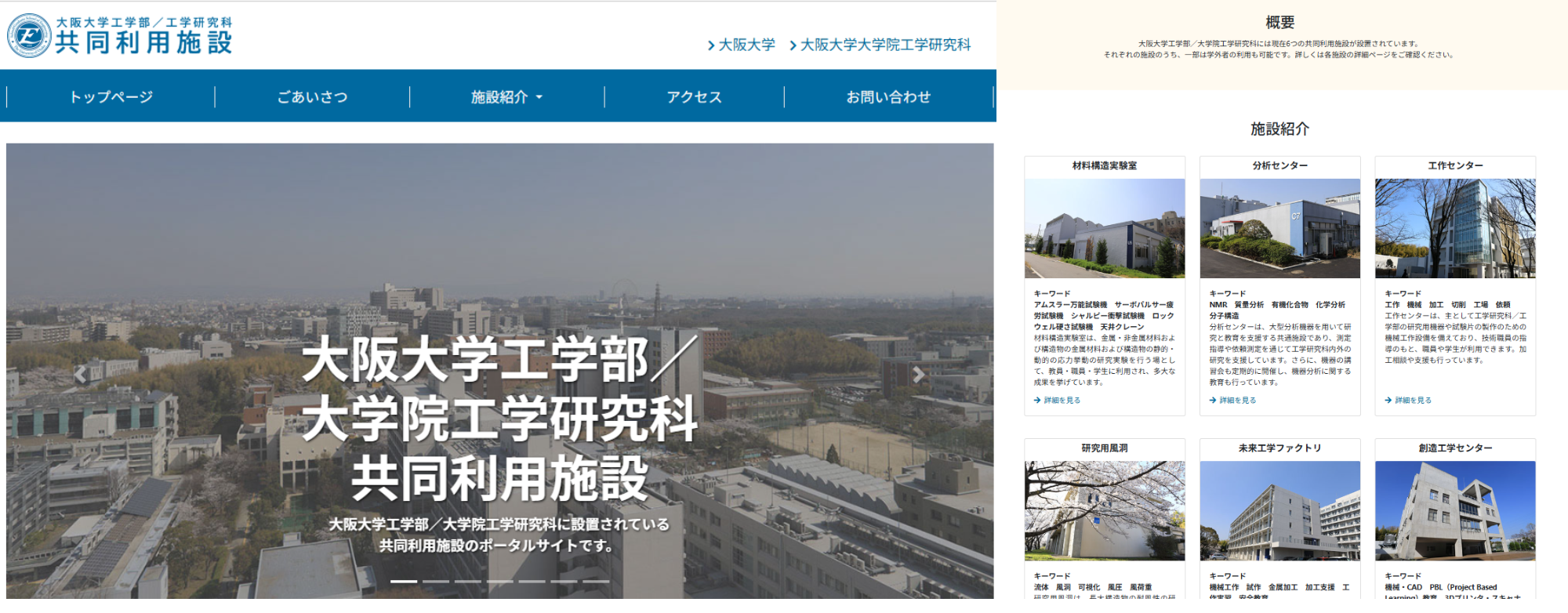The image size is (1568, 613).
Task: Click the 施設紹介 section heading on the right
Action: click(x=1279, y=129)
